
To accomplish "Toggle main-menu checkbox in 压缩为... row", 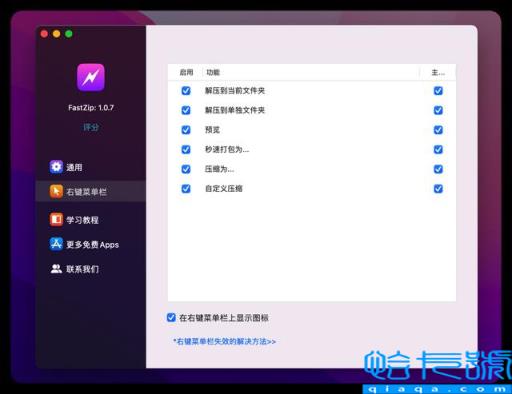I will pyautogui.click(x=438, y=169).
